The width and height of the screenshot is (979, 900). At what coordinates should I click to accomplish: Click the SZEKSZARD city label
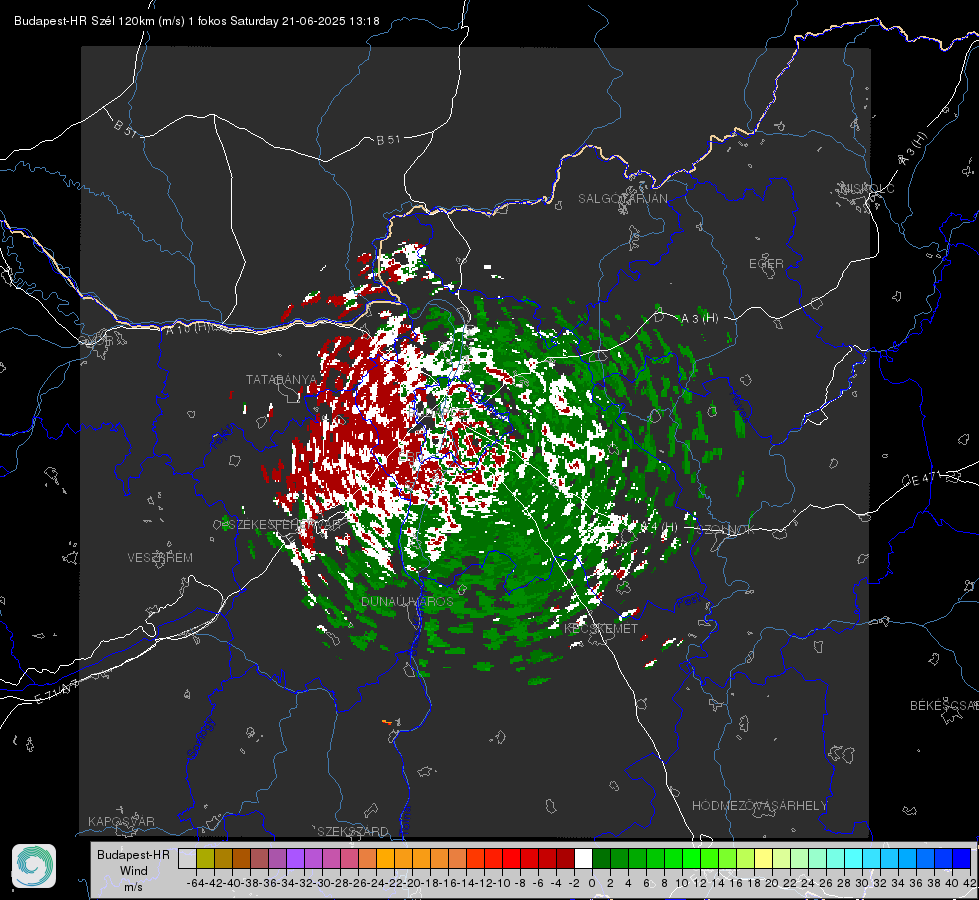(353, 831)
